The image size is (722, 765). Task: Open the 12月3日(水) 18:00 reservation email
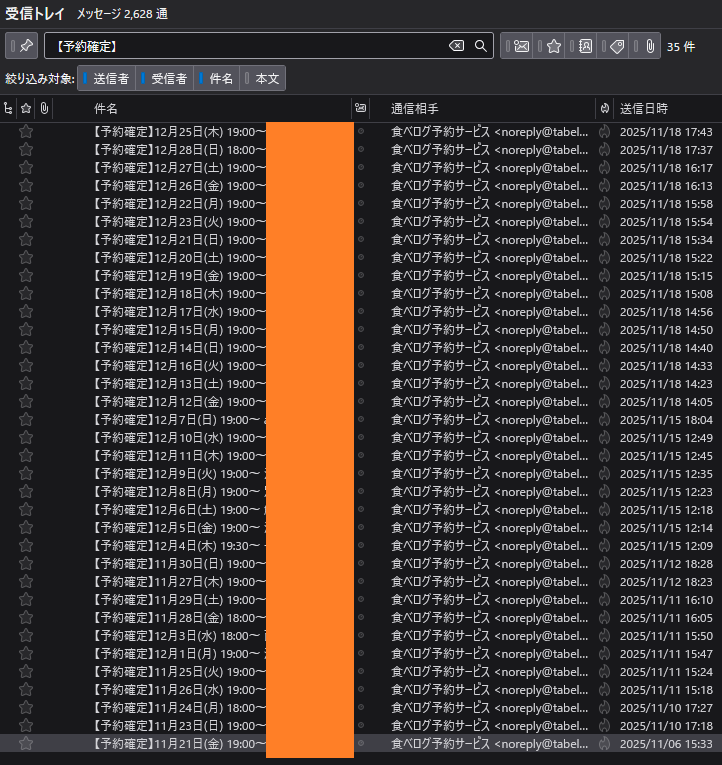point(180,636)
